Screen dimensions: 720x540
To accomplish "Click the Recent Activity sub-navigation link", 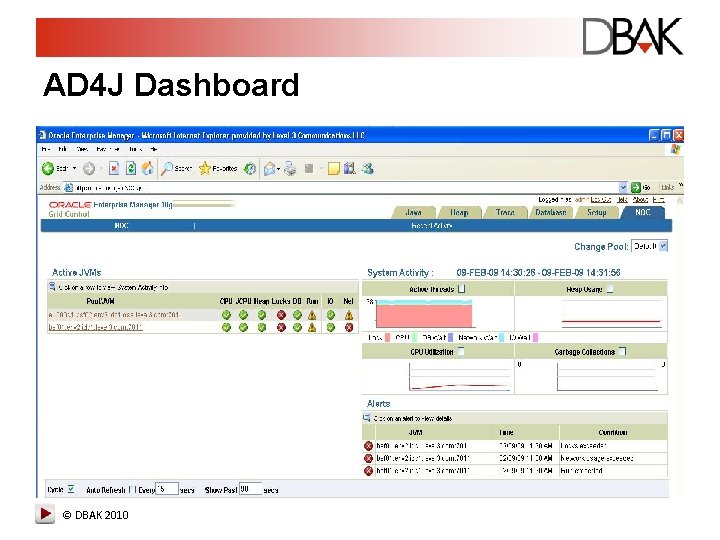I will [432, 225].
